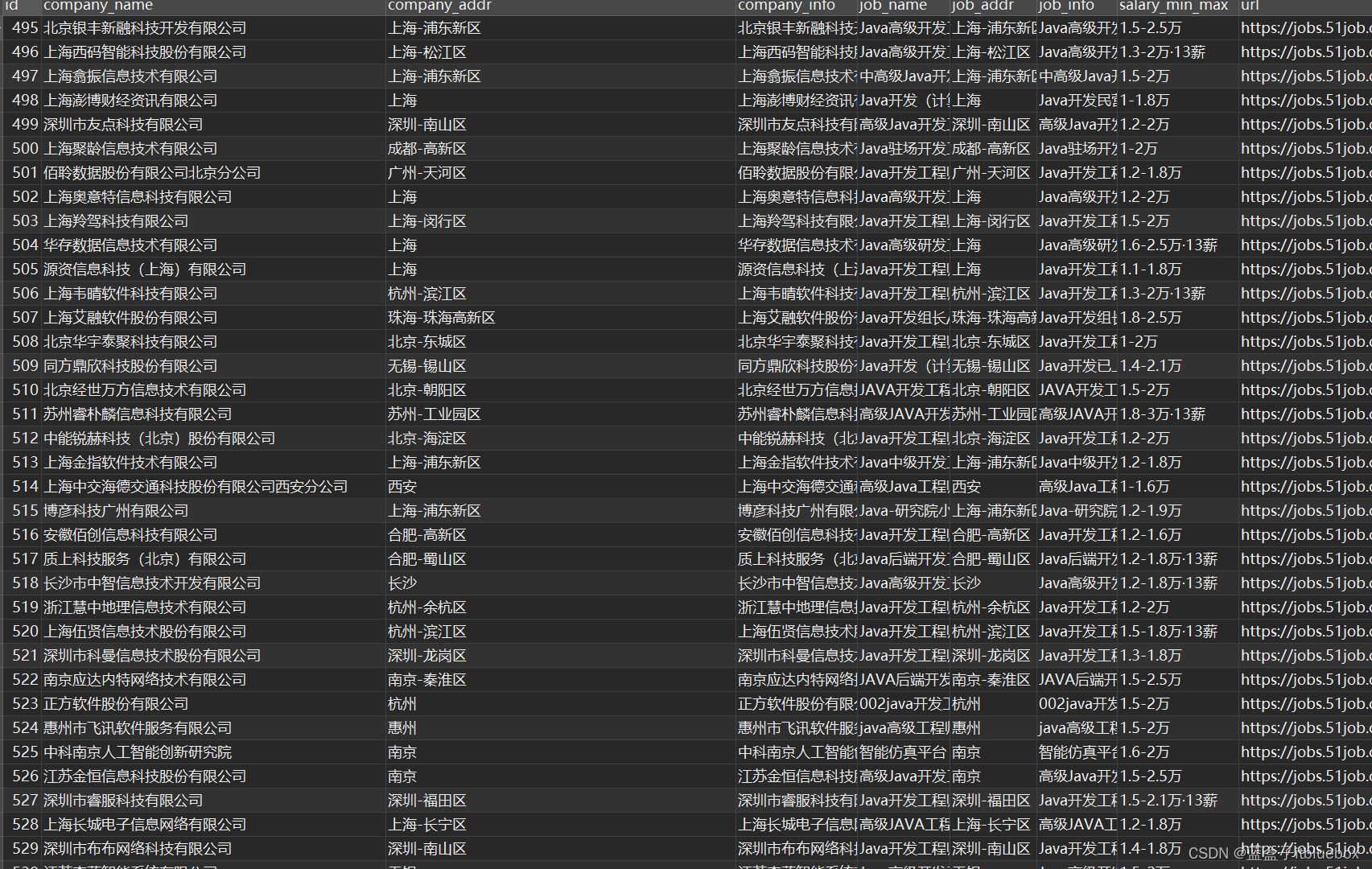Open the url link in row 510

pyautogui.click(x=1305, y=390)
